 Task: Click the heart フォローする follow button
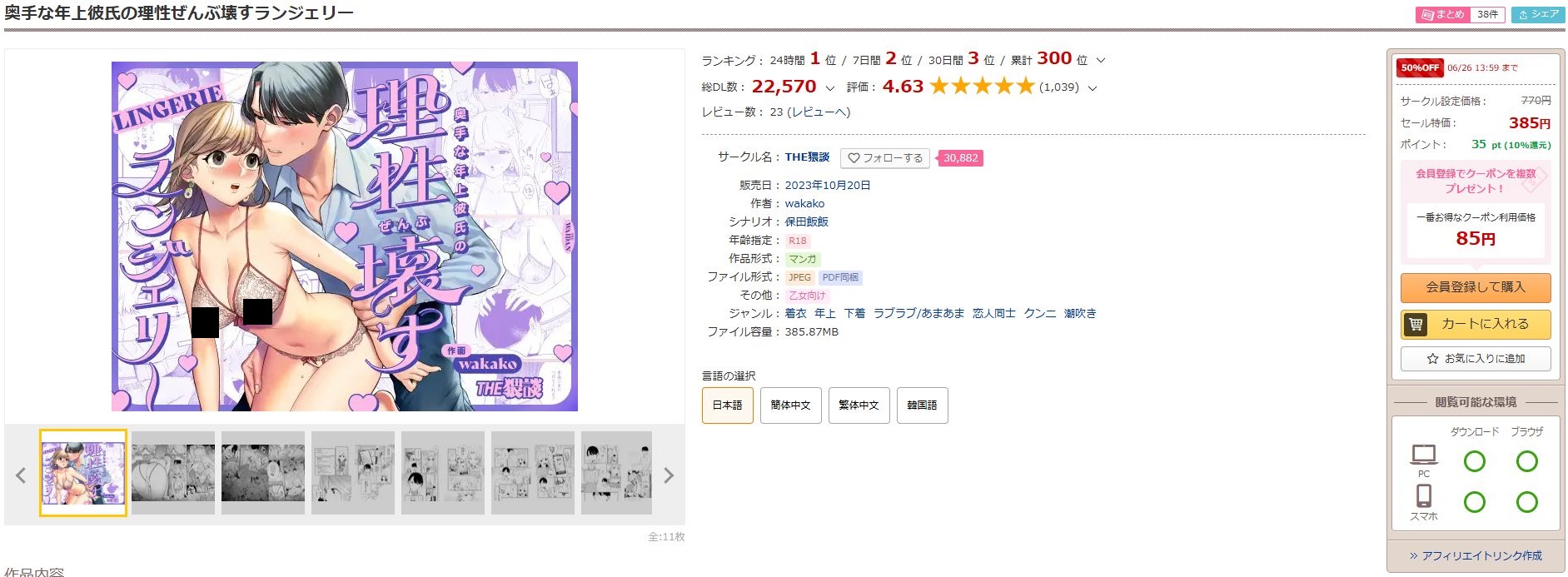point(884,158)
